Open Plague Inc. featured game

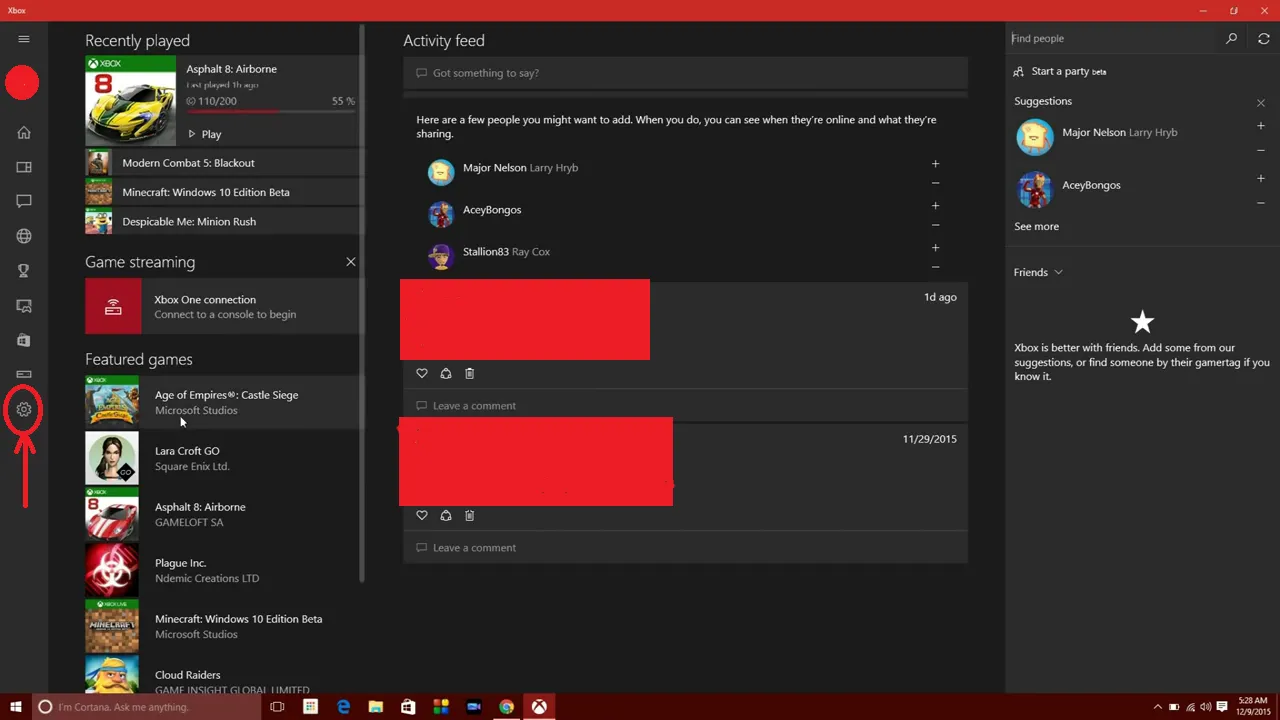[x=223, y=570]
